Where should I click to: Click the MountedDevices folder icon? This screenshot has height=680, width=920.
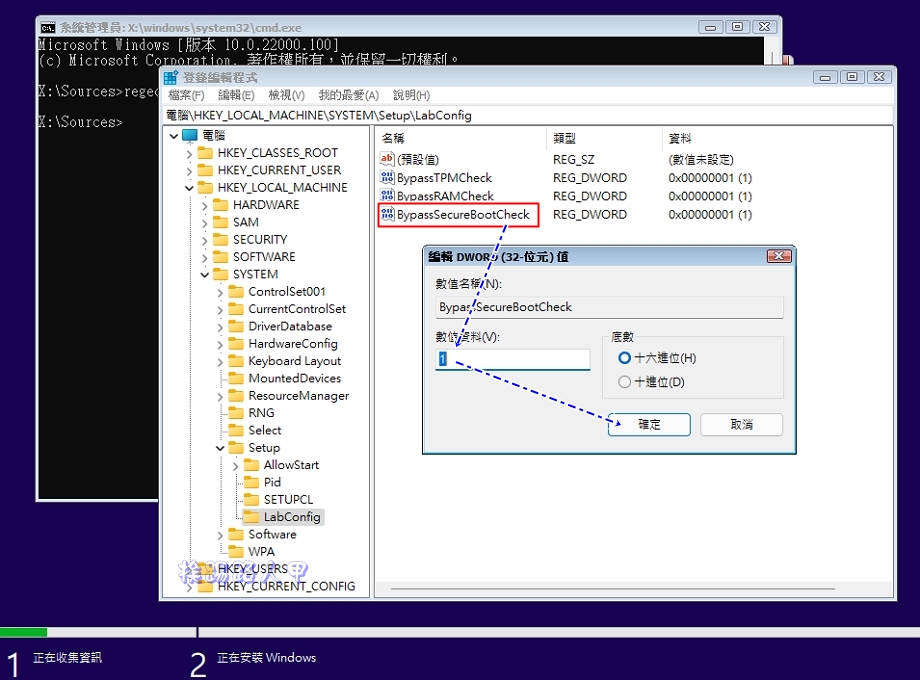click(x=236, y=378)
